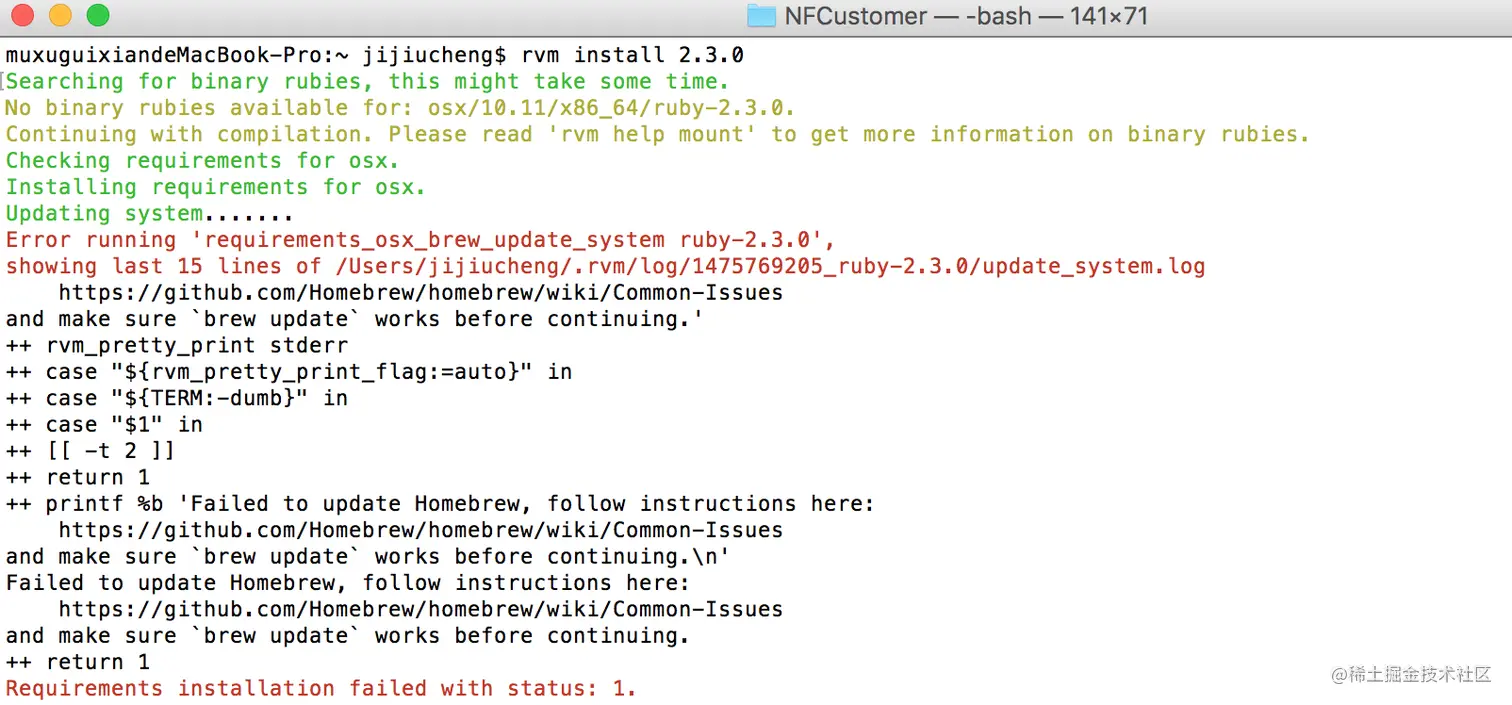Click the 'Error running' red line

point(420,239)
